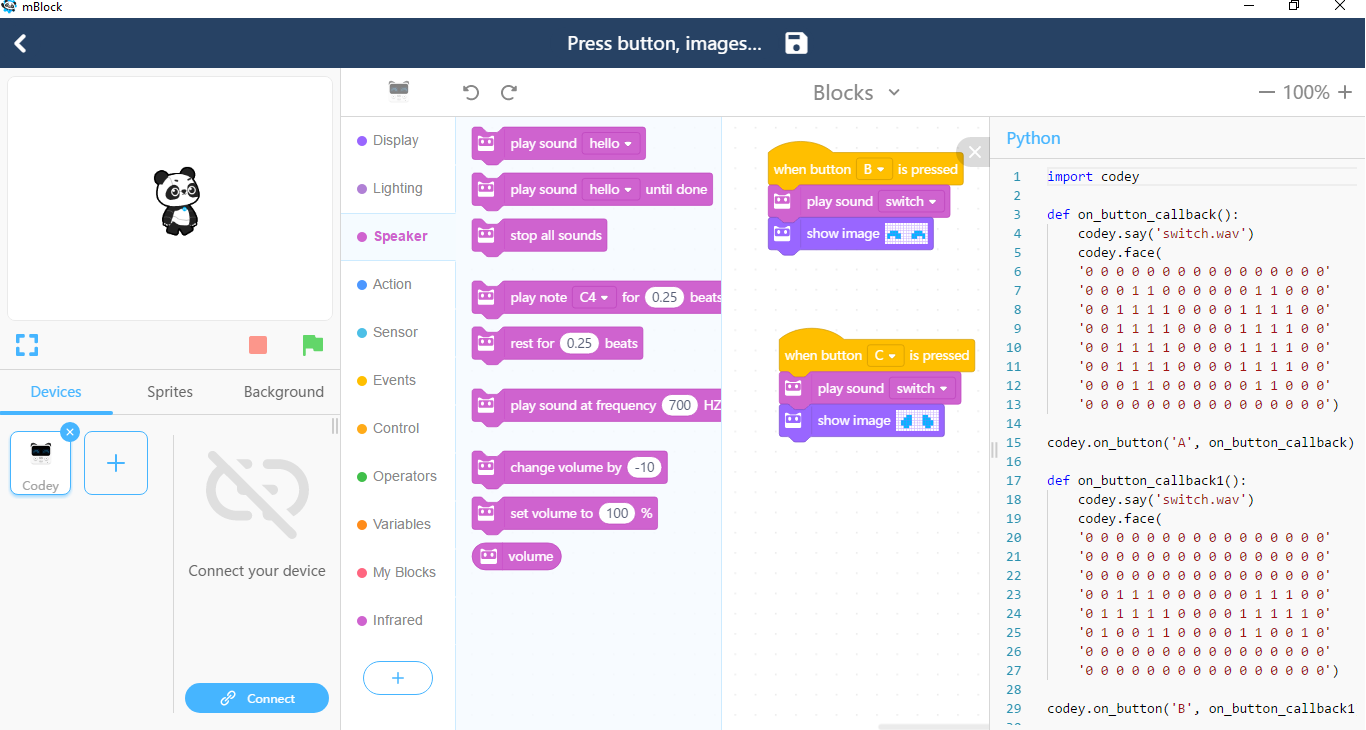1366x730 pixels.
Task: Stop the program with the red square
Action: [x=258, y=344]
